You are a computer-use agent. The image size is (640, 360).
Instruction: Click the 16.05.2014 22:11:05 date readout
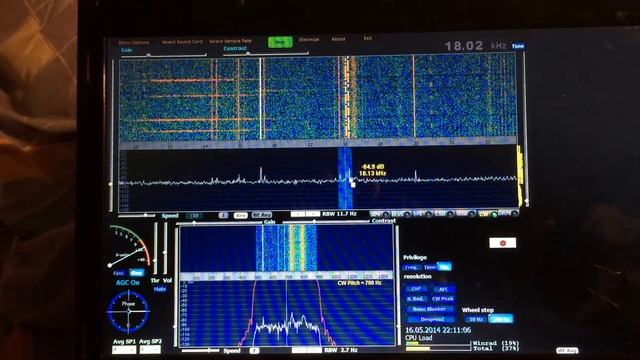point(438,330)
